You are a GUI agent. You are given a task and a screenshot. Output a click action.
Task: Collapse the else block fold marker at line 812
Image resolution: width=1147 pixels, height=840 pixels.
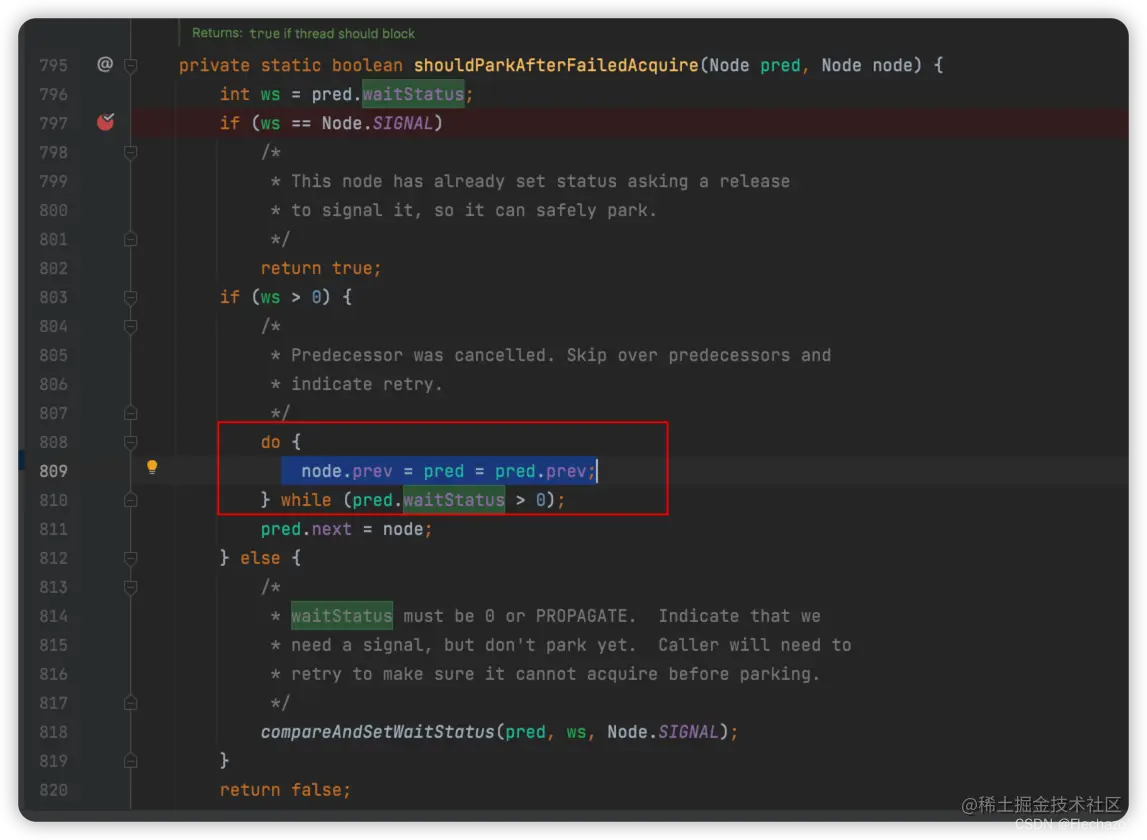(131, 558)
